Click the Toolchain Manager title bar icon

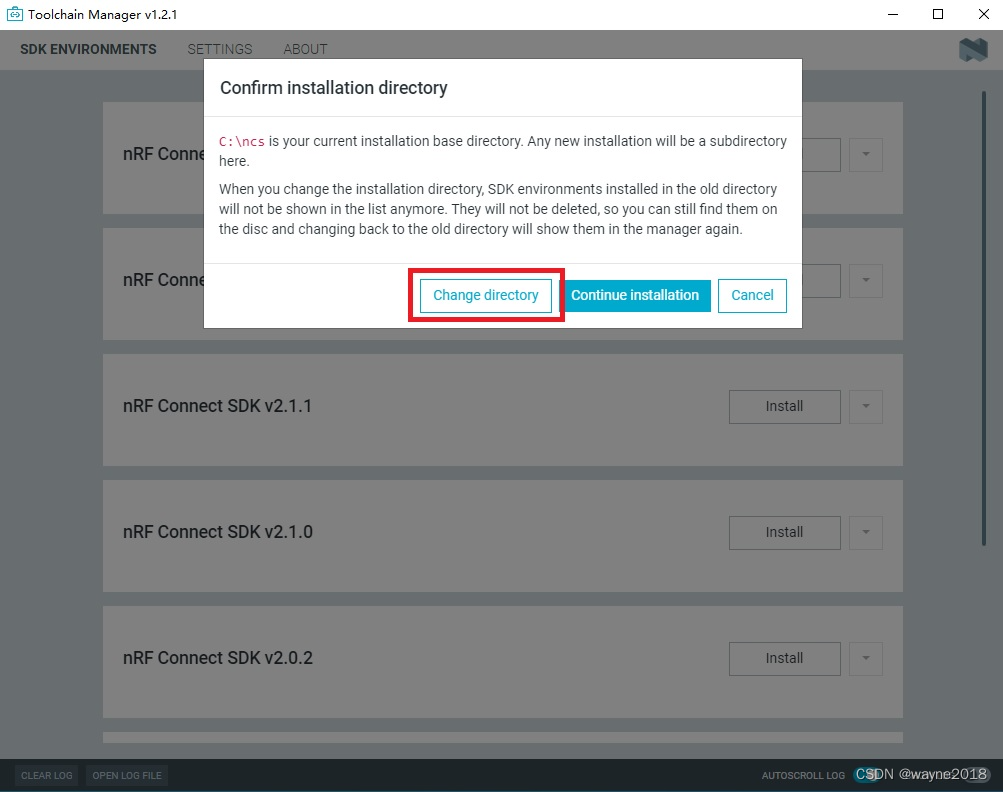15,14
